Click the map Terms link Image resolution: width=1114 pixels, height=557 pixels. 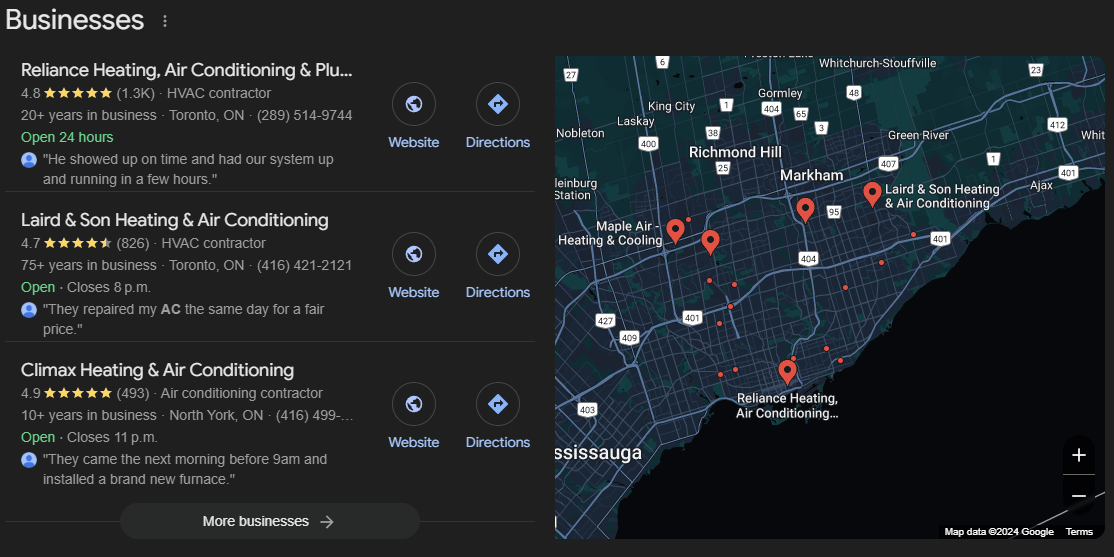click(x=1079, y=532)
